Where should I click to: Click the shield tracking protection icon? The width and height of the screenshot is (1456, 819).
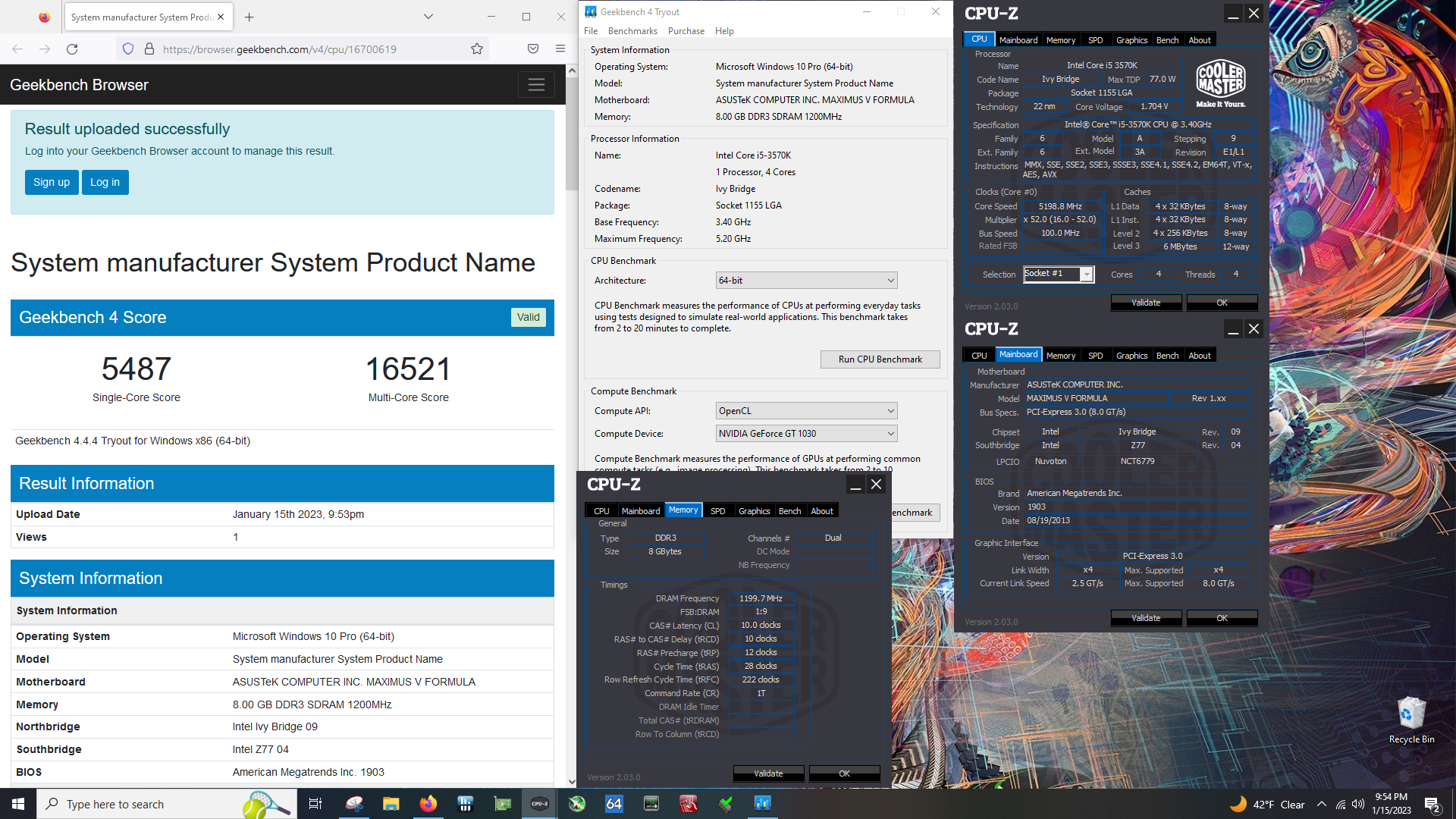128,49
